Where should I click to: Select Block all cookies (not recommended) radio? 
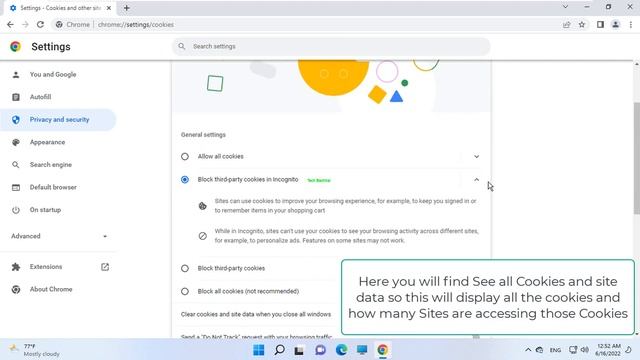tap(185, 291)
